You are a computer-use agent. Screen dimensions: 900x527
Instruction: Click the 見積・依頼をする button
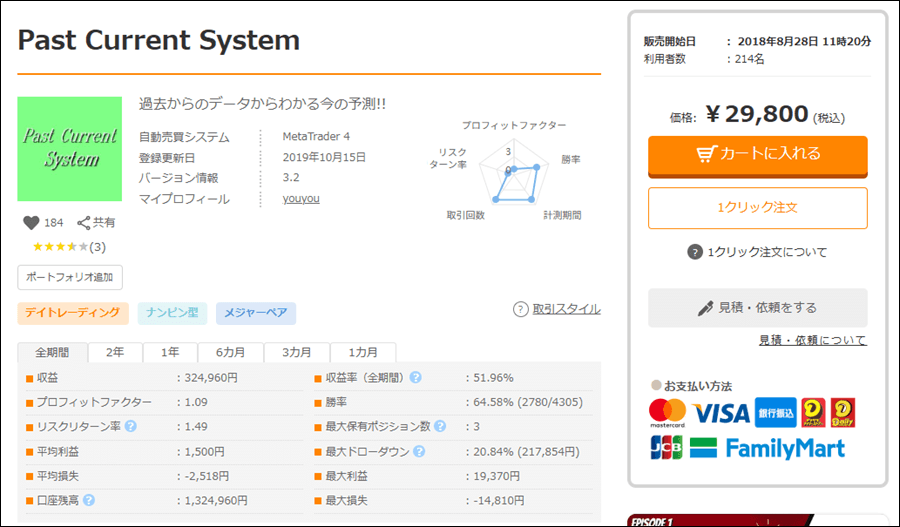(757, 308)
